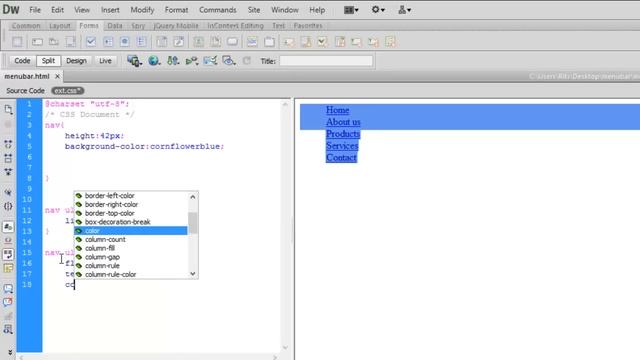This screenshot has height=360, width=640.
Task: Open Visual Aids eye dropdown
Action: click(229, 61)
